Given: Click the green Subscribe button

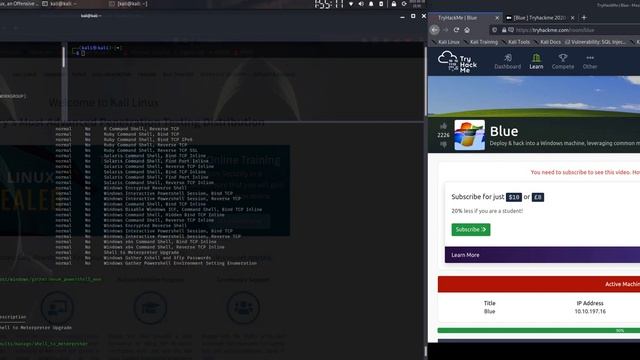Looking at the screenshot, I should point(471,229).
